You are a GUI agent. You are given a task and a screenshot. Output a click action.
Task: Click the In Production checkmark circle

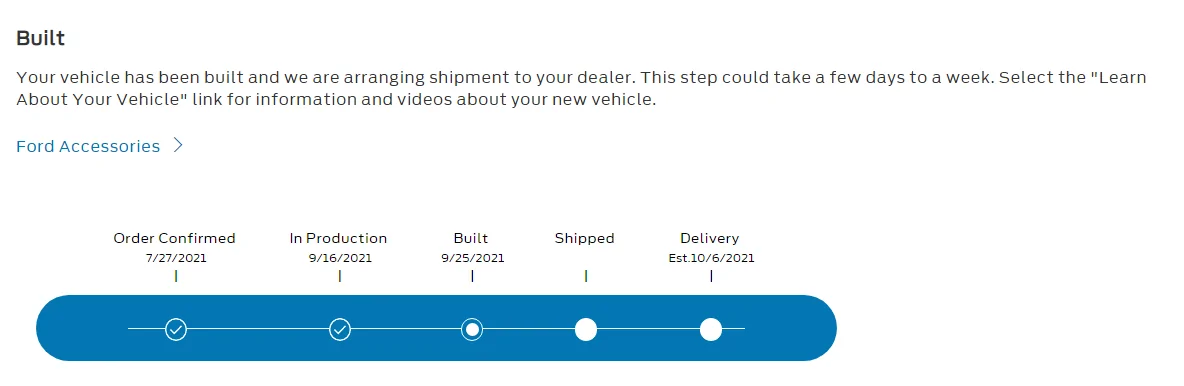pyautogui.click(x=340, y=329)
